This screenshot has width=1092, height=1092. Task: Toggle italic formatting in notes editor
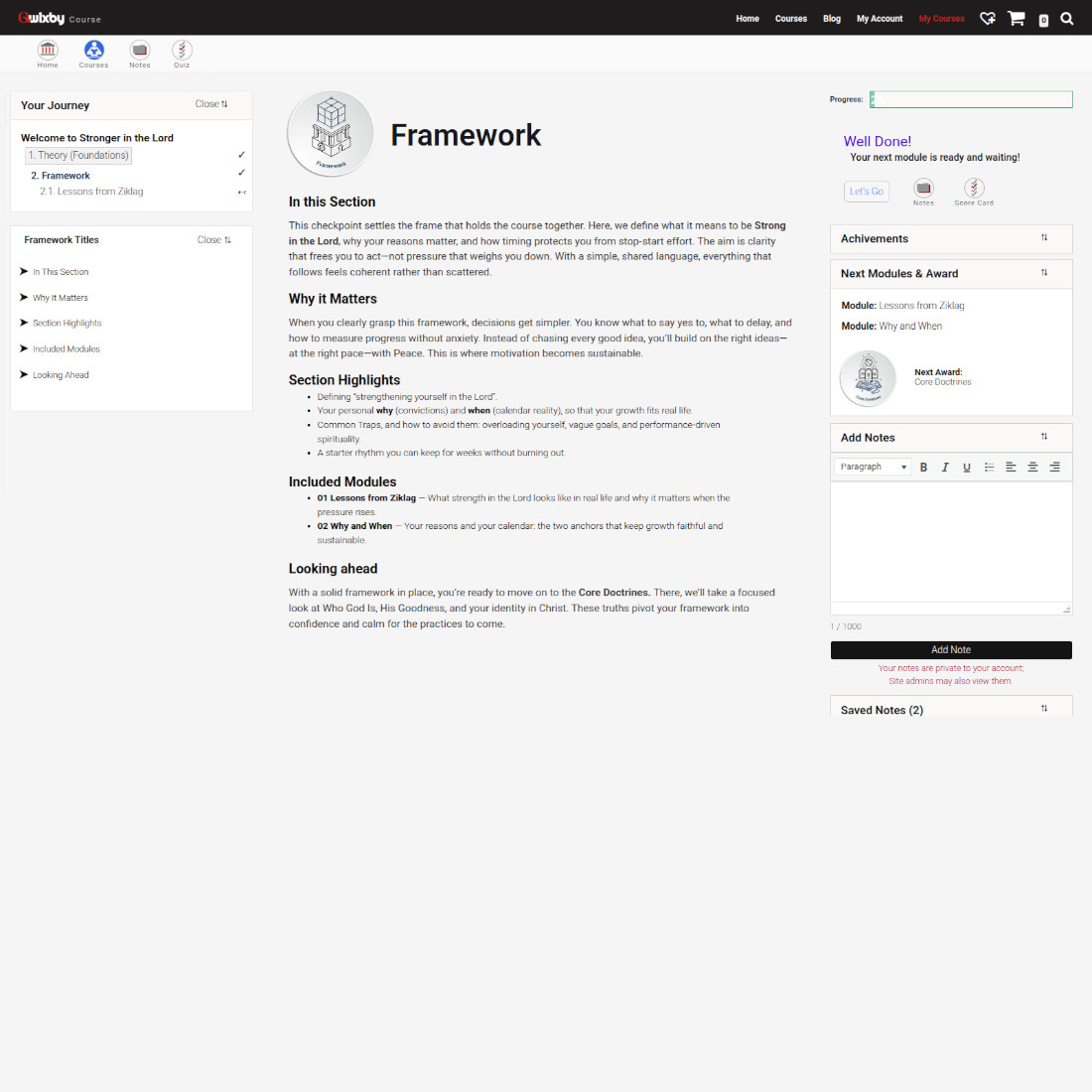pos(945,467)
